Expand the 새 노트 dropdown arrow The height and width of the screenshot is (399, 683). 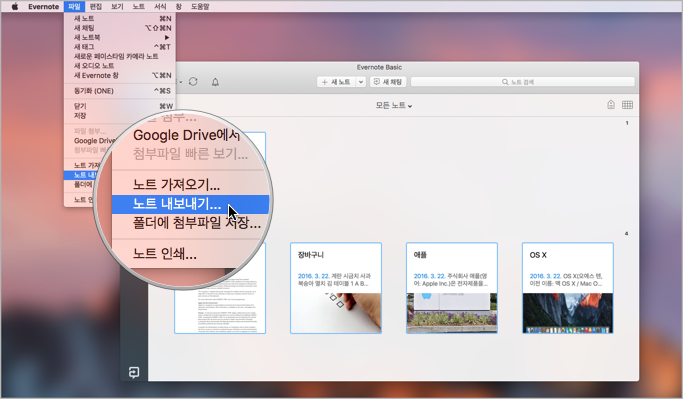pyautogui.click(x=361, y=82)
